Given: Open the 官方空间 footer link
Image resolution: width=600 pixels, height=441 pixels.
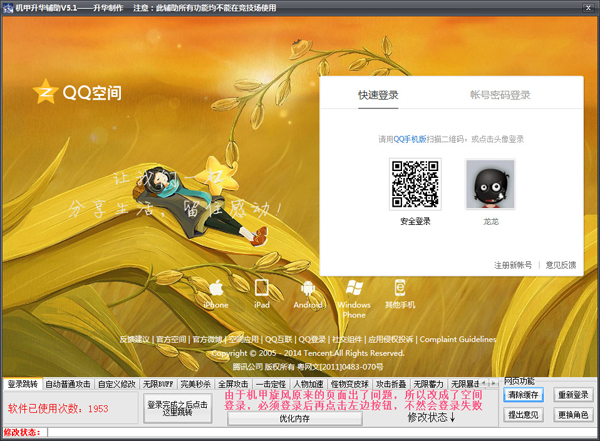Looking at the screenshot, I should [x=171, y=339].
